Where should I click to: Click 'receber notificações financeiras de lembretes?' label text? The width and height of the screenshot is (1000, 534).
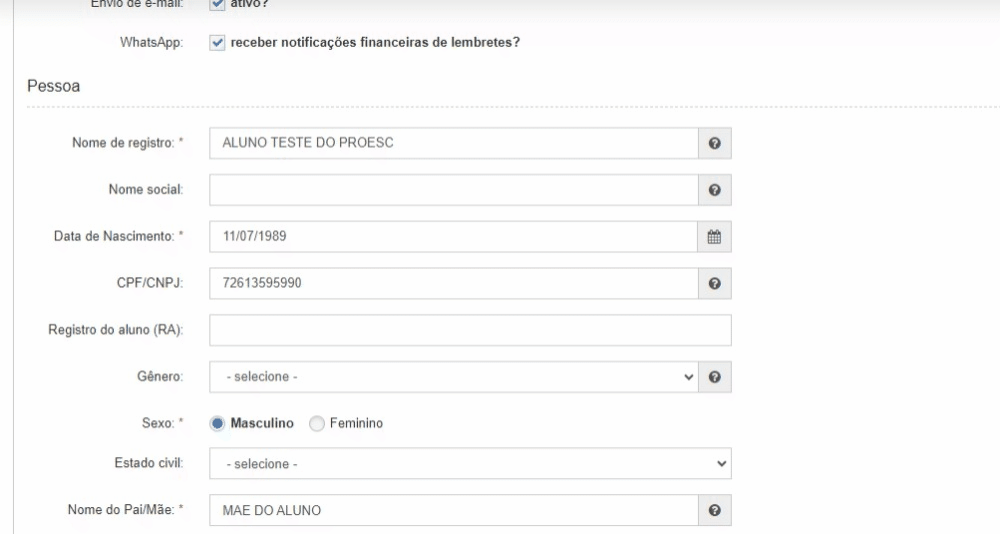pyautogui.click(x=375, y=43)
